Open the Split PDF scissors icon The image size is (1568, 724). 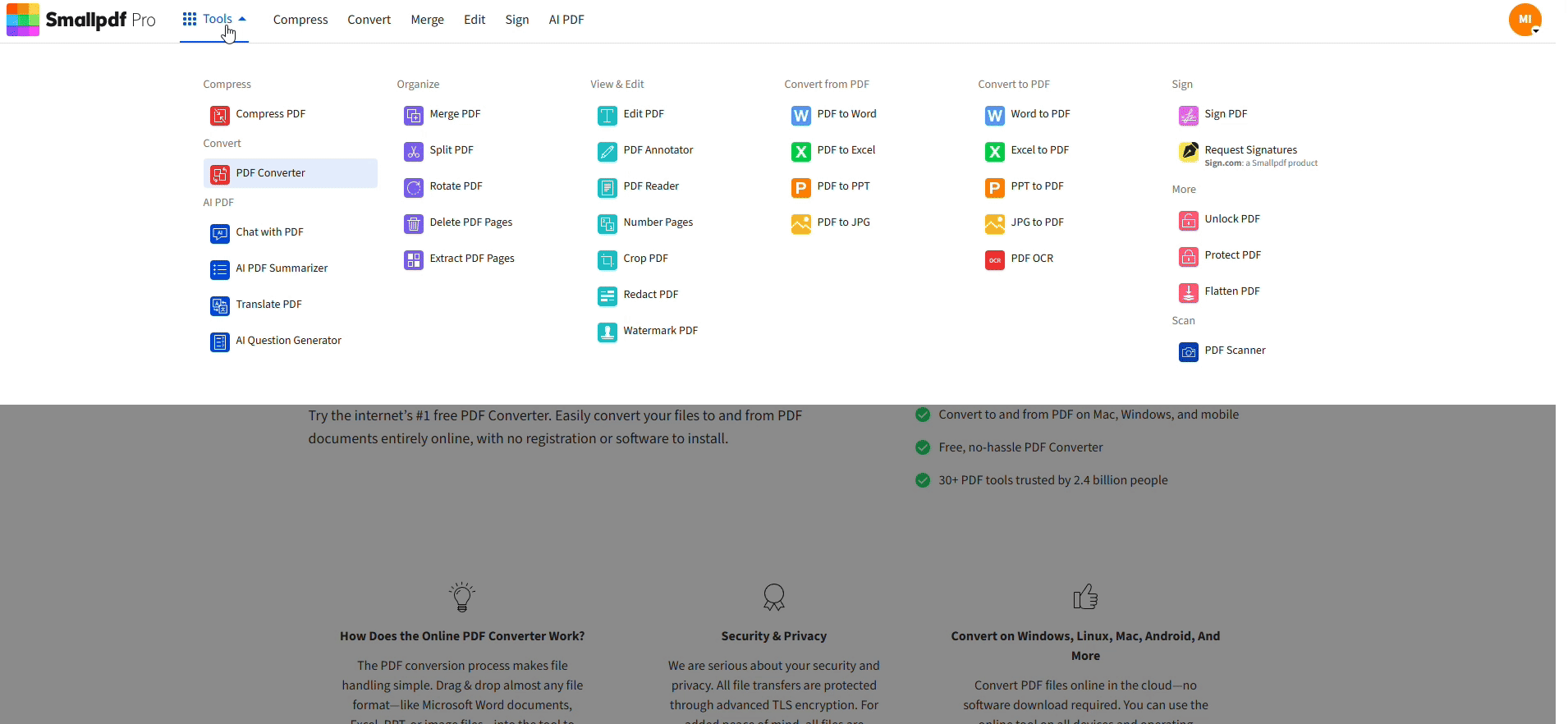click(x=413, y=151)
